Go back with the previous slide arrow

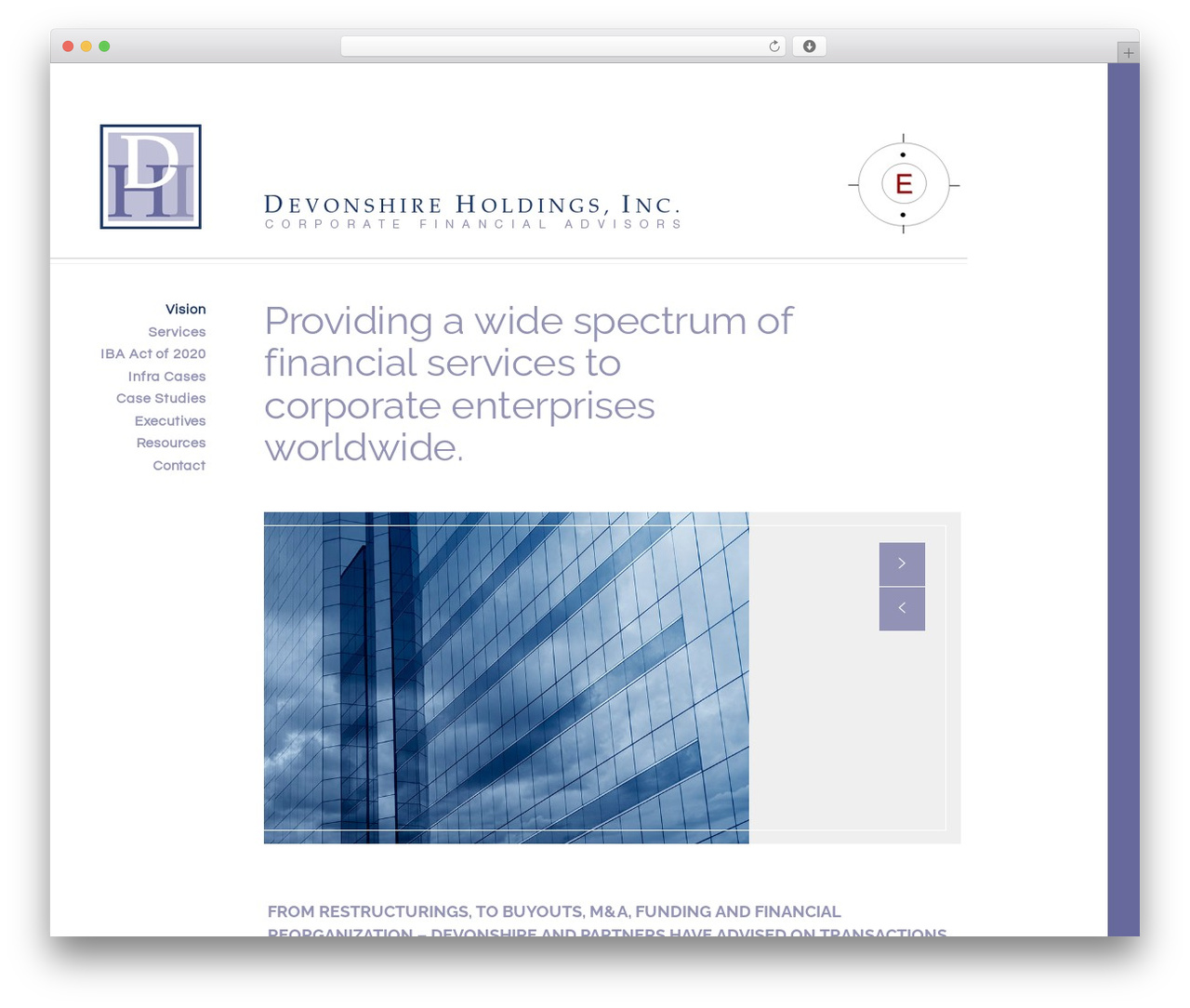point(902,608)
